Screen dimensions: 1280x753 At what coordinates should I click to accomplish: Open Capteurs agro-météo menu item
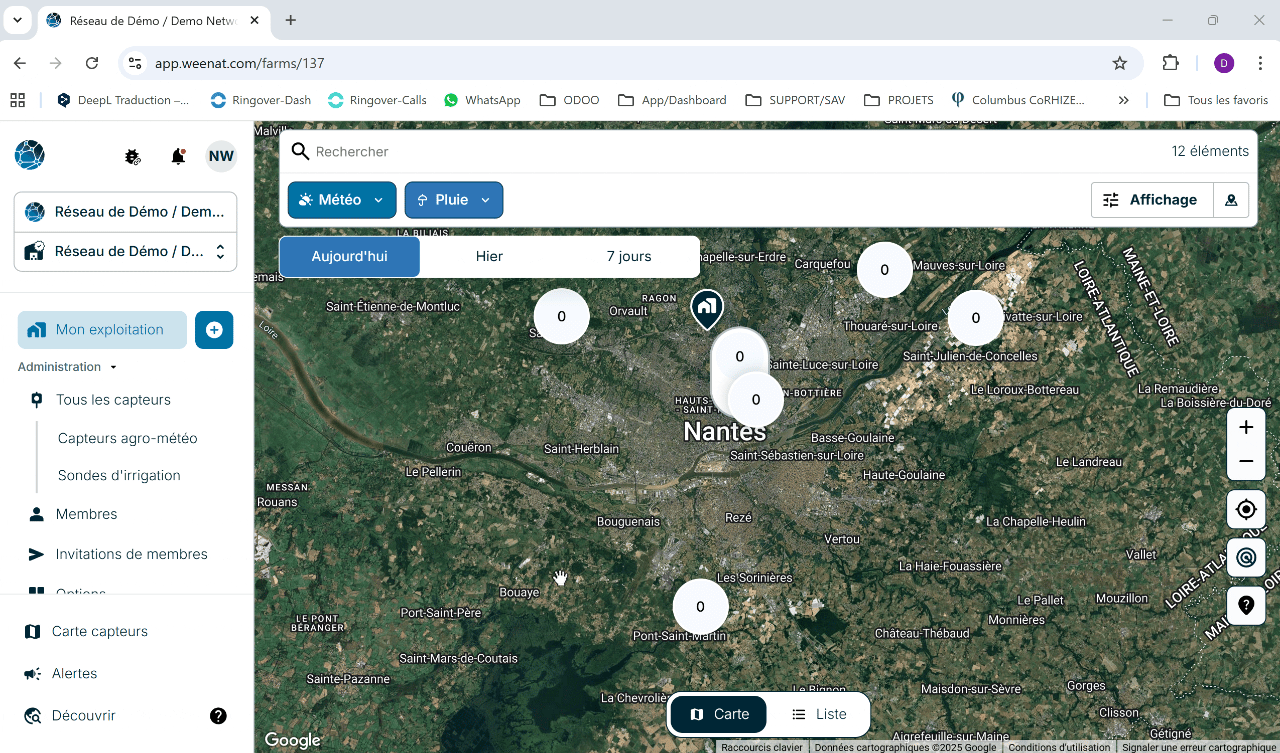coord(128,438)
